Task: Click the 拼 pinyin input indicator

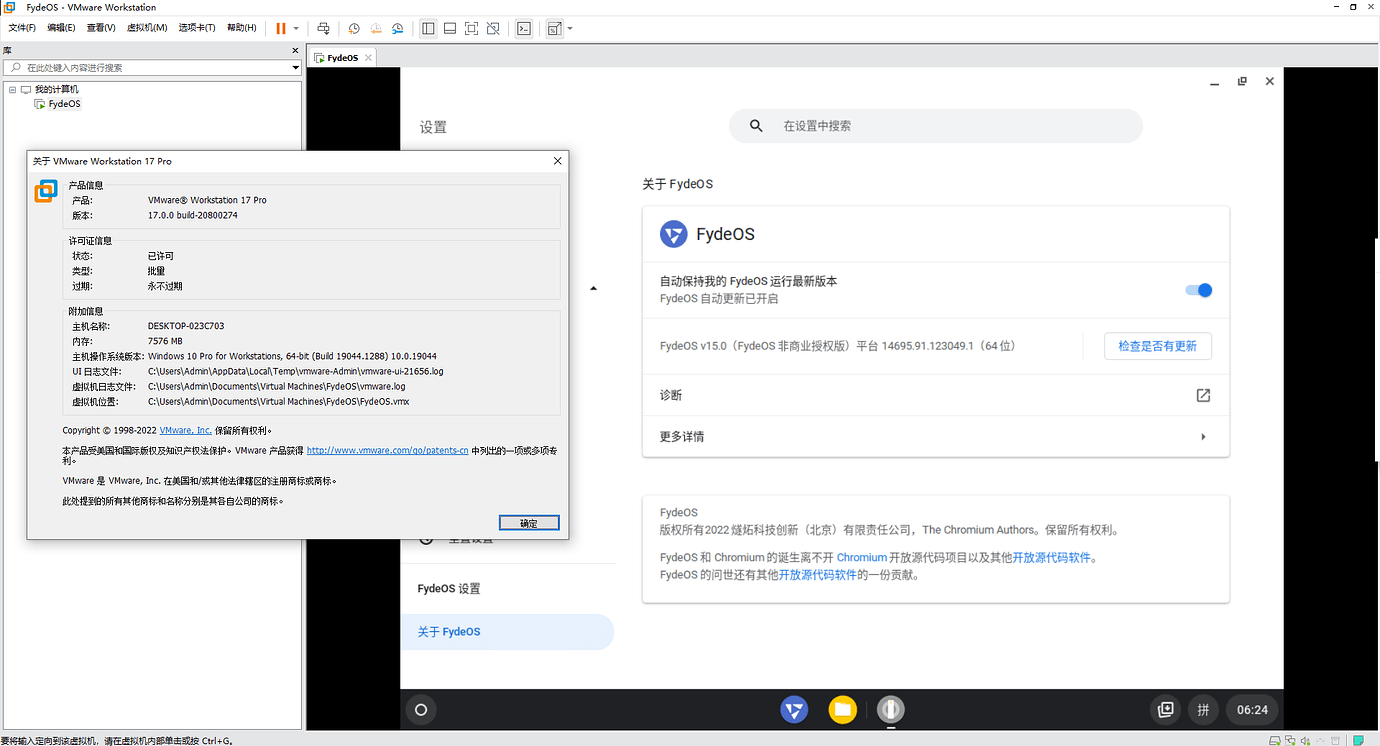Action: (x=1203, y=710)
